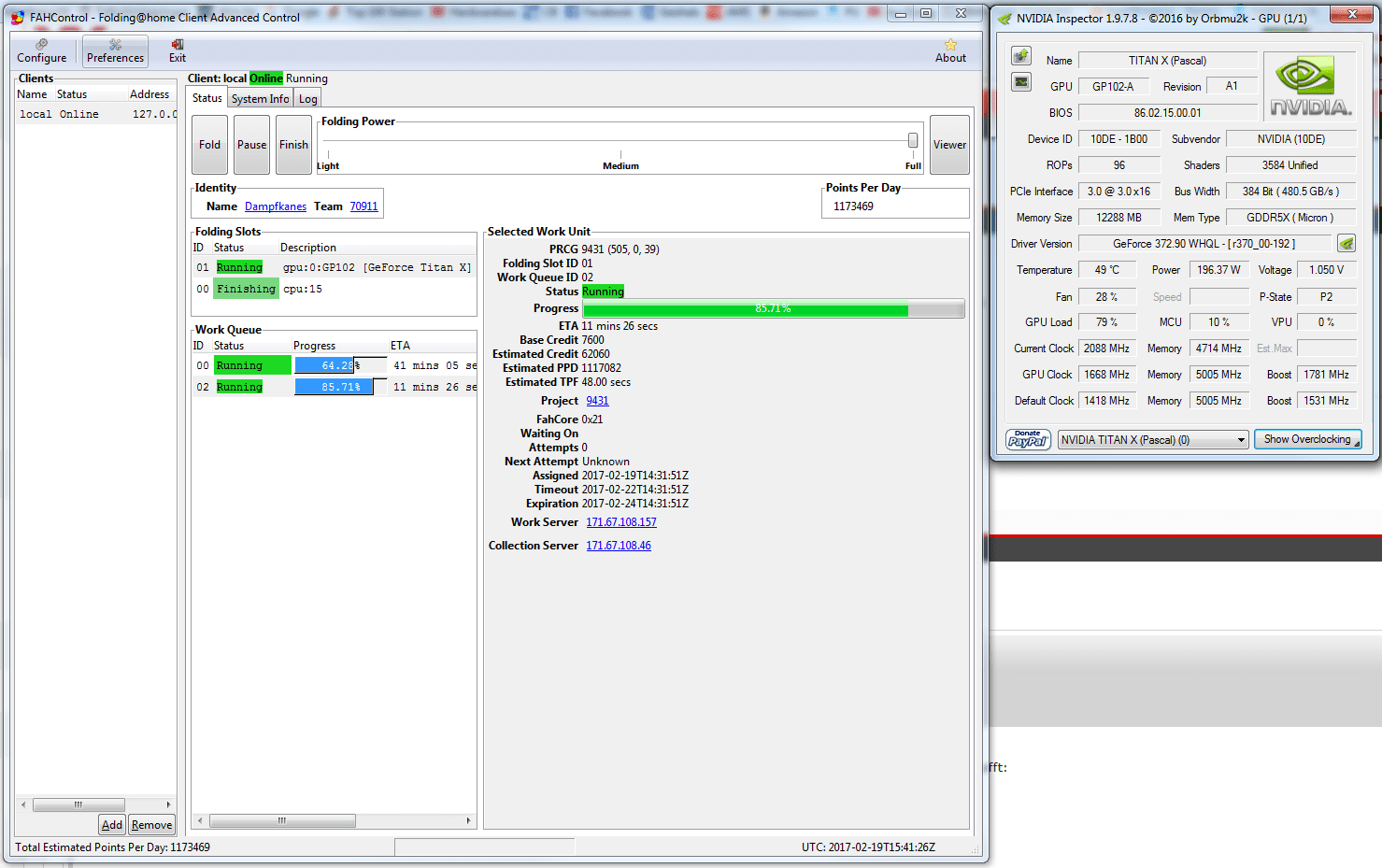Click the Donate PayPal button
1382x868 pixels.
[x=1028, y=439]
